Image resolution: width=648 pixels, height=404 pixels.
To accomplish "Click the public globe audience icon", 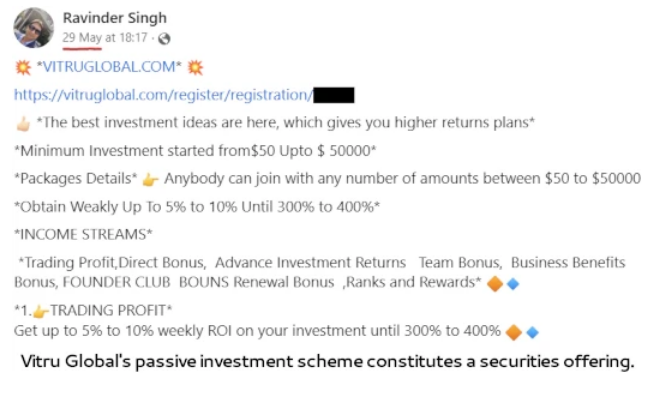I will click(164, 38).
